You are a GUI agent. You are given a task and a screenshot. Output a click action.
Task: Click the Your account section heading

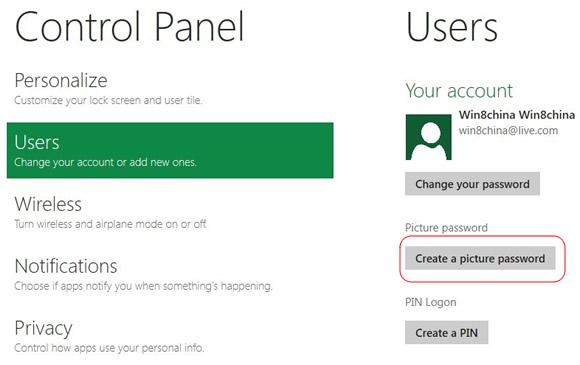(459, 91)
